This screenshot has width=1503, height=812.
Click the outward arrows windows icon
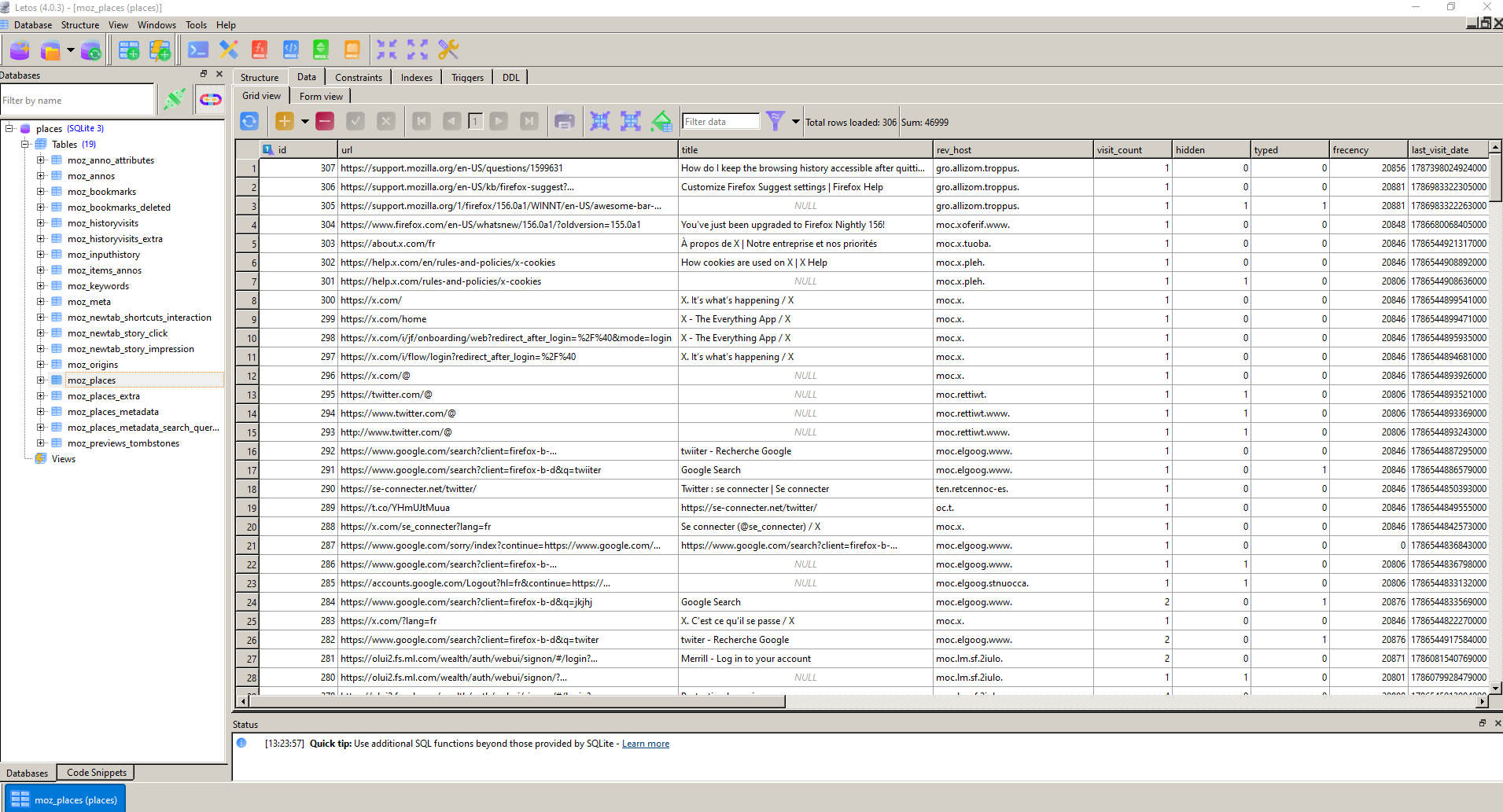418,50
